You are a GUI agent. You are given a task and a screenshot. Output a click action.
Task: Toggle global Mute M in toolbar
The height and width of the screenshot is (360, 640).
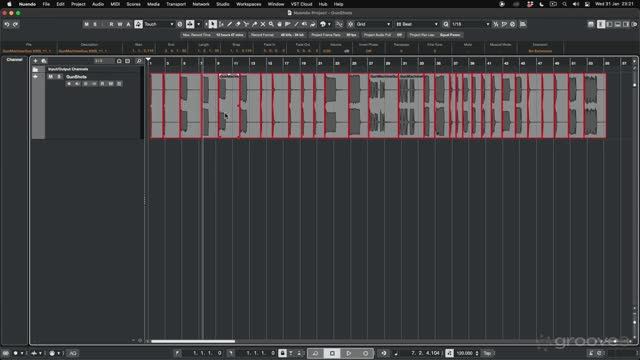point(87,24)
